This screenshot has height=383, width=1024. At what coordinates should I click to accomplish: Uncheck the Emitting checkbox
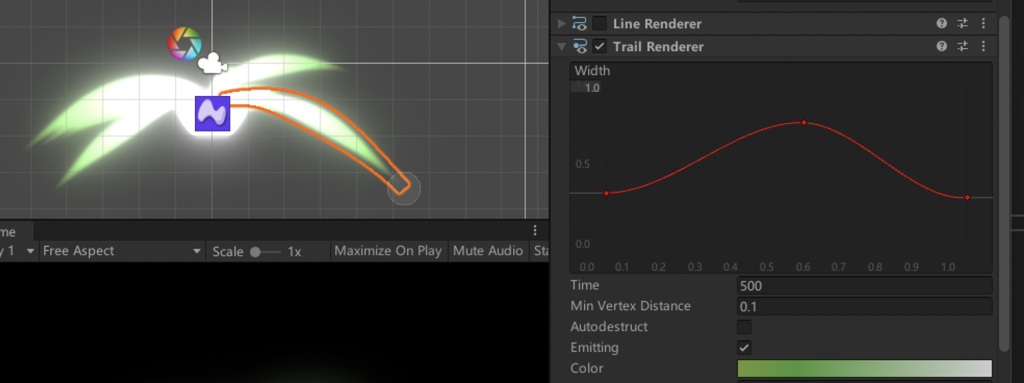point(744,348)
